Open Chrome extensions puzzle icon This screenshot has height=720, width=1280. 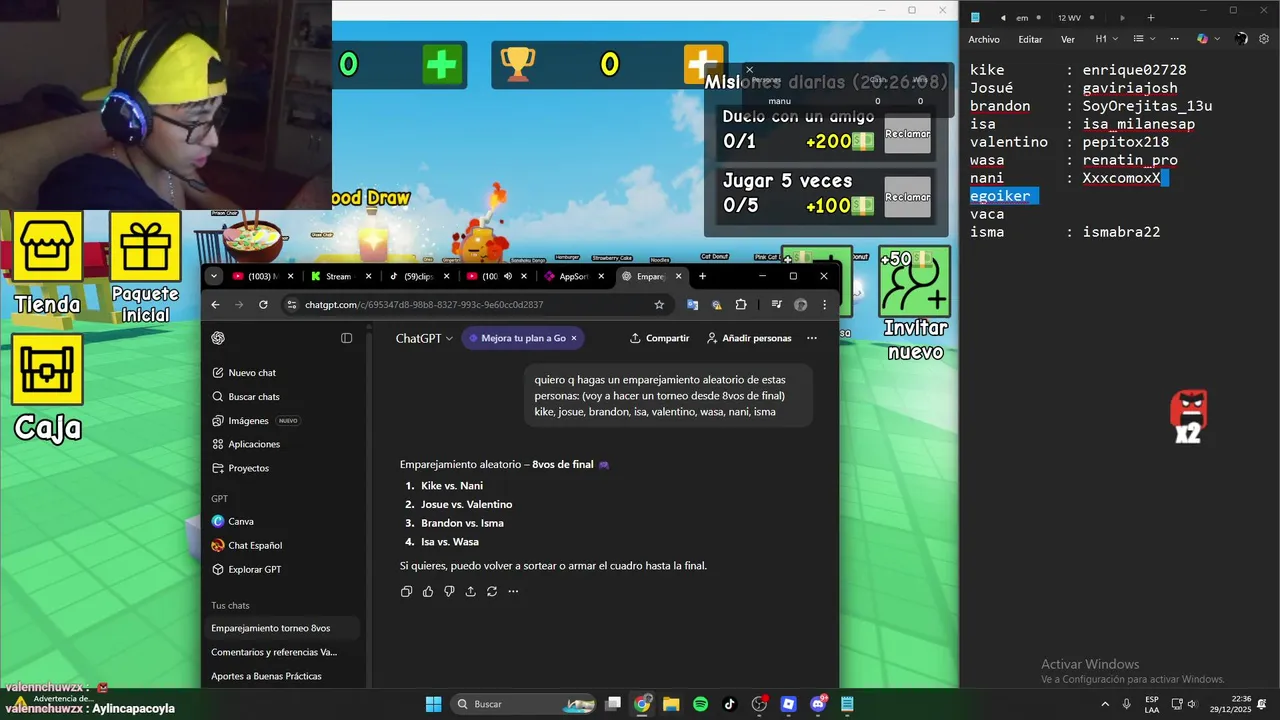point(741,305)
